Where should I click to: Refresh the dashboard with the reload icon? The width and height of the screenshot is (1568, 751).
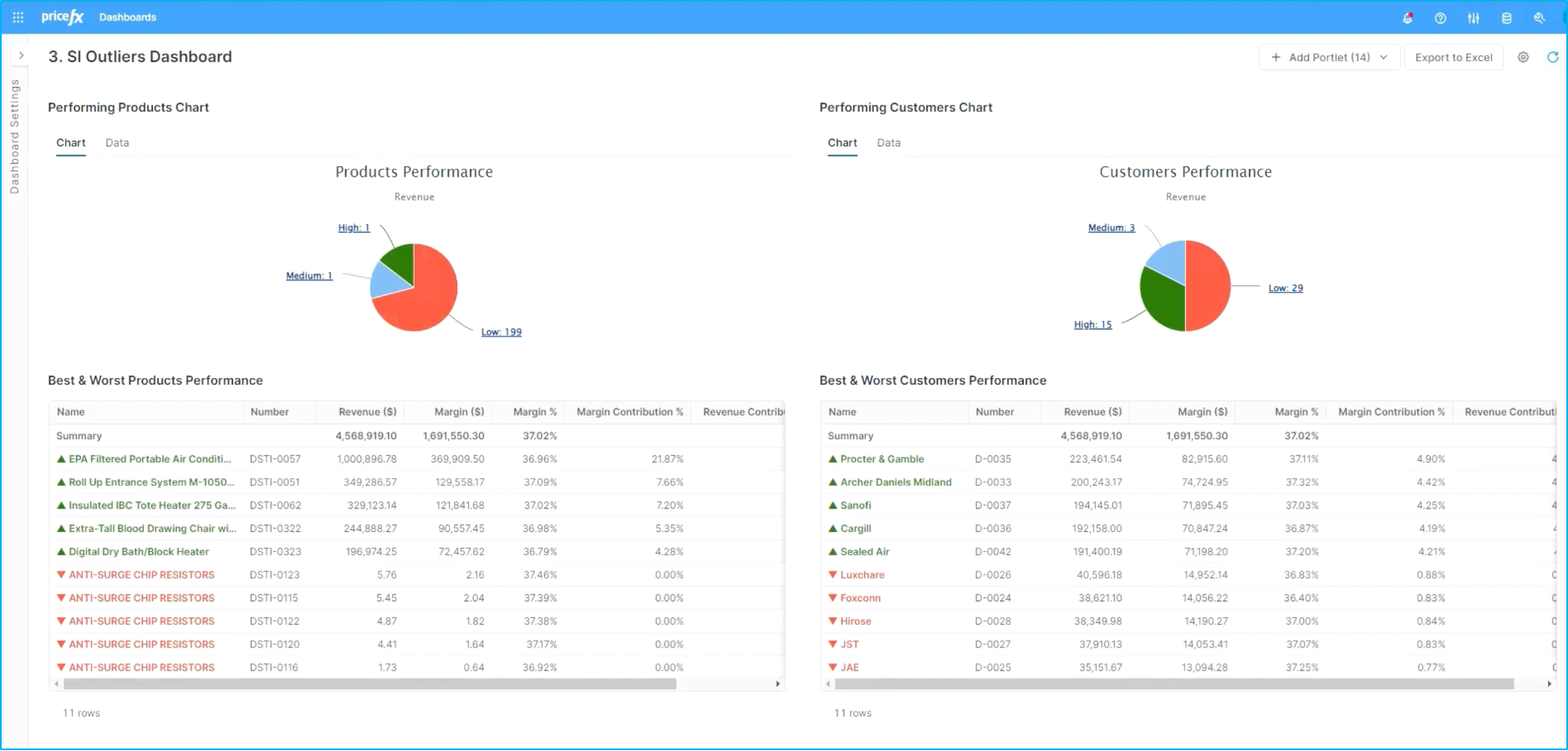[1552, 57]
